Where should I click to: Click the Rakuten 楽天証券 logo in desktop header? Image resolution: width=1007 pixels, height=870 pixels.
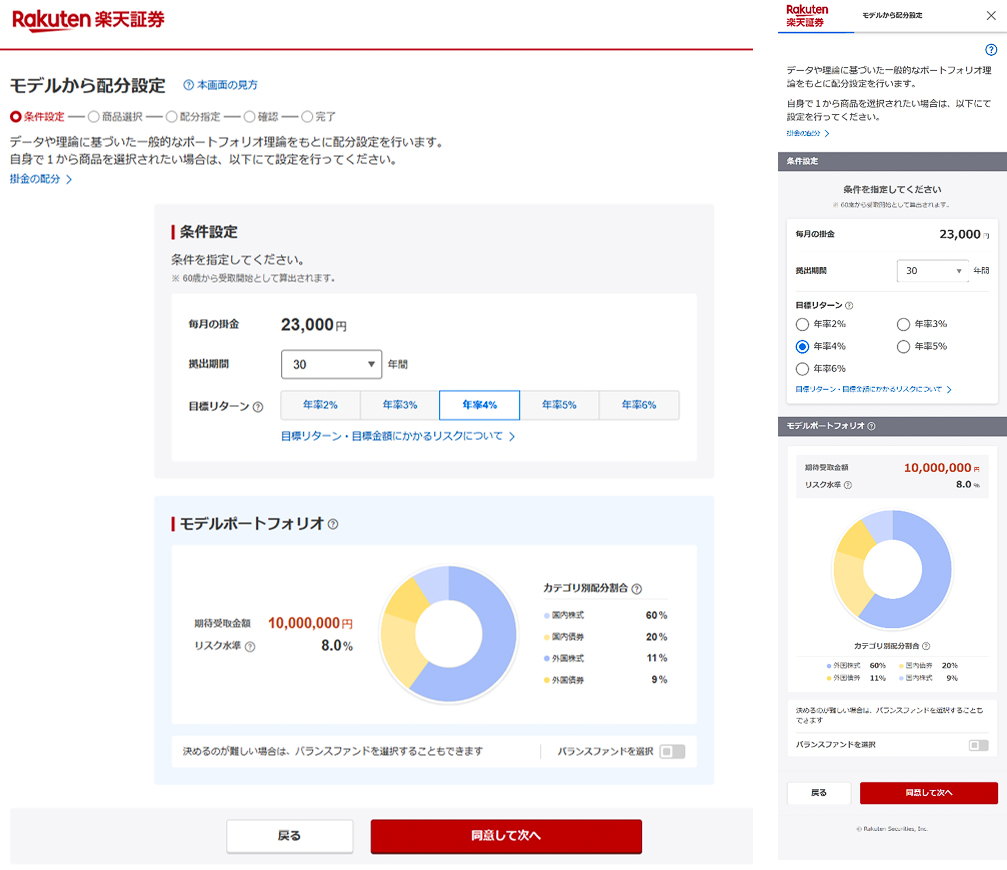88,20
